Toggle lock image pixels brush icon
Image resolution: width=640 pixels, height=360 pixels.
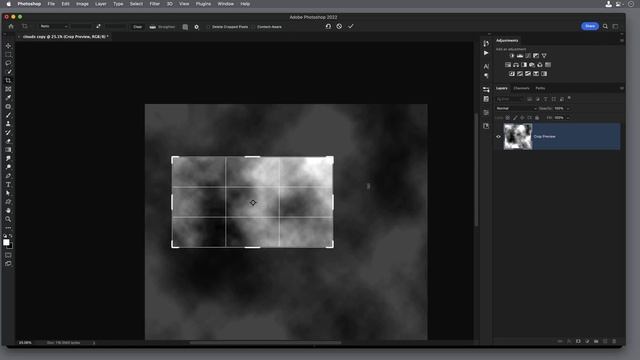[515, 118]
